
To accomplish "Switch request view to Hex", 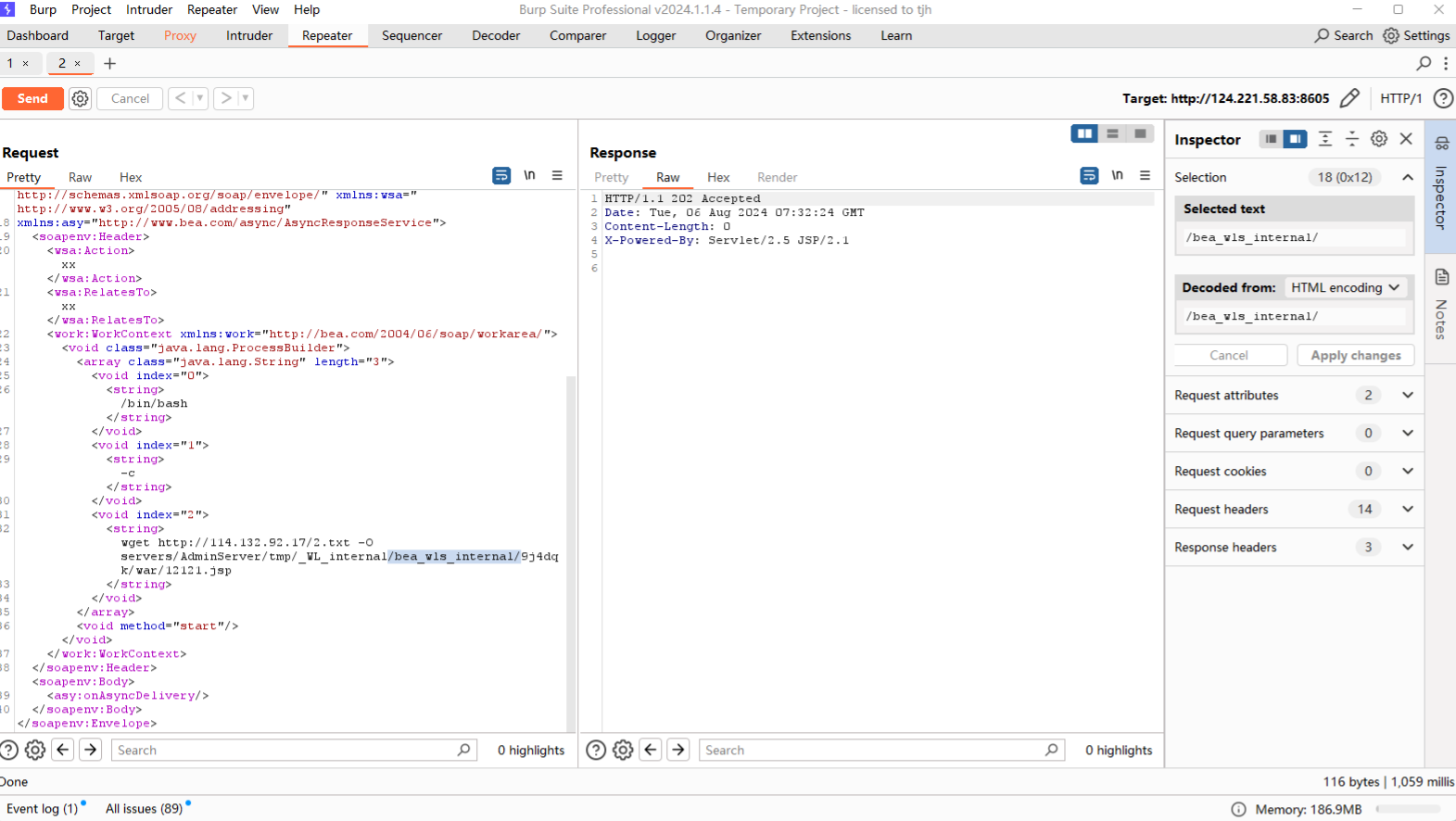I will pos(131,177).
